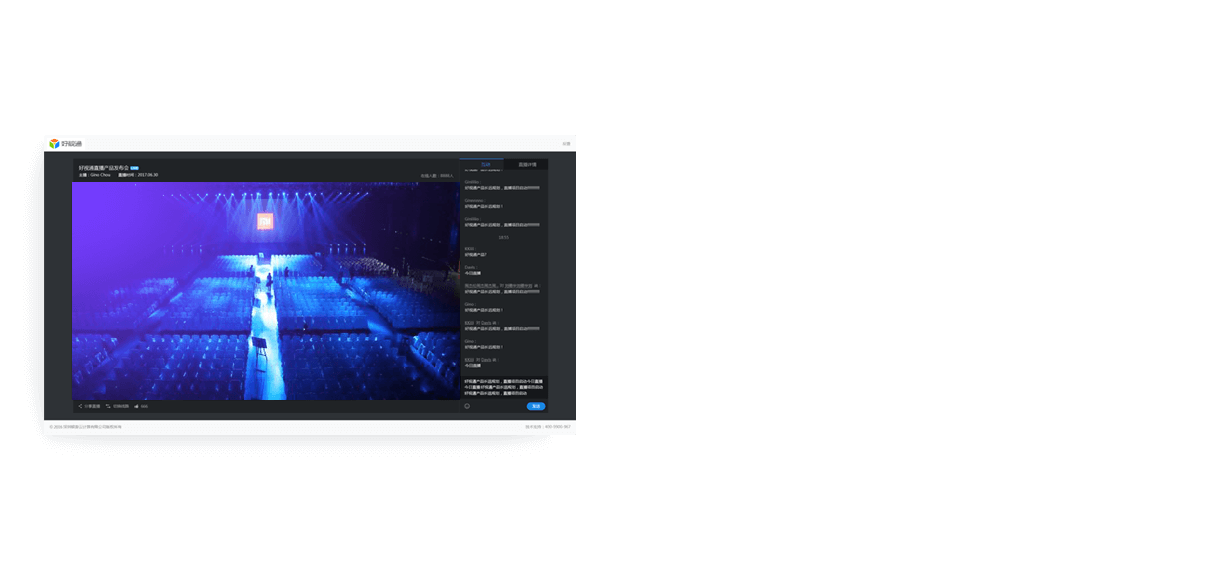Image resolution: width=1220 pixels, height=570 pixels.
Task: Click the share live stream icon below video
Action: tap(80, 406)
